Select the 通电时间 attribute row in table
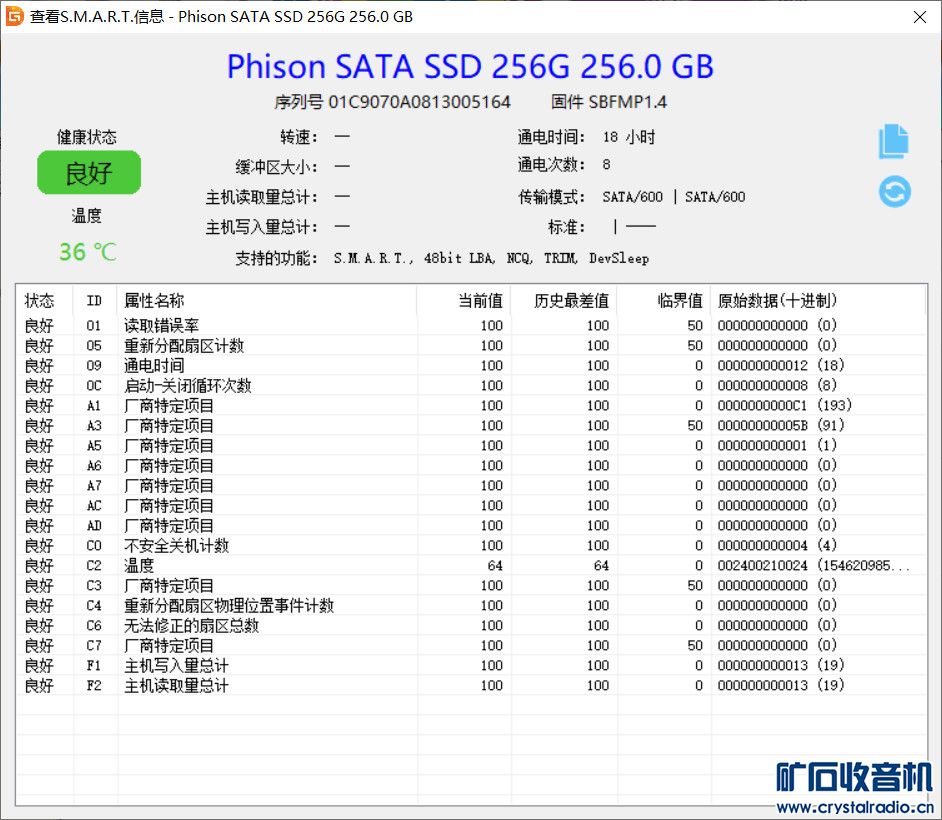 pos(471,365)
